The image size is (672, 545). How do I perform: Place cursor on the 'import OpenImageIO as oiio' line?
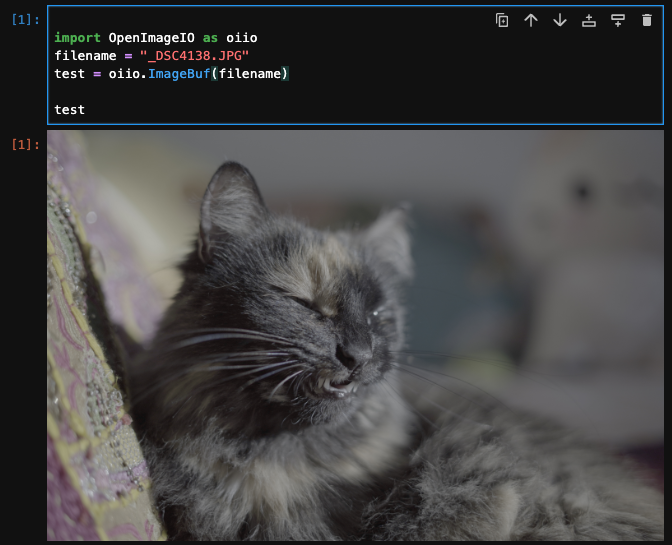pyautogui.click(x=156, y=38)
